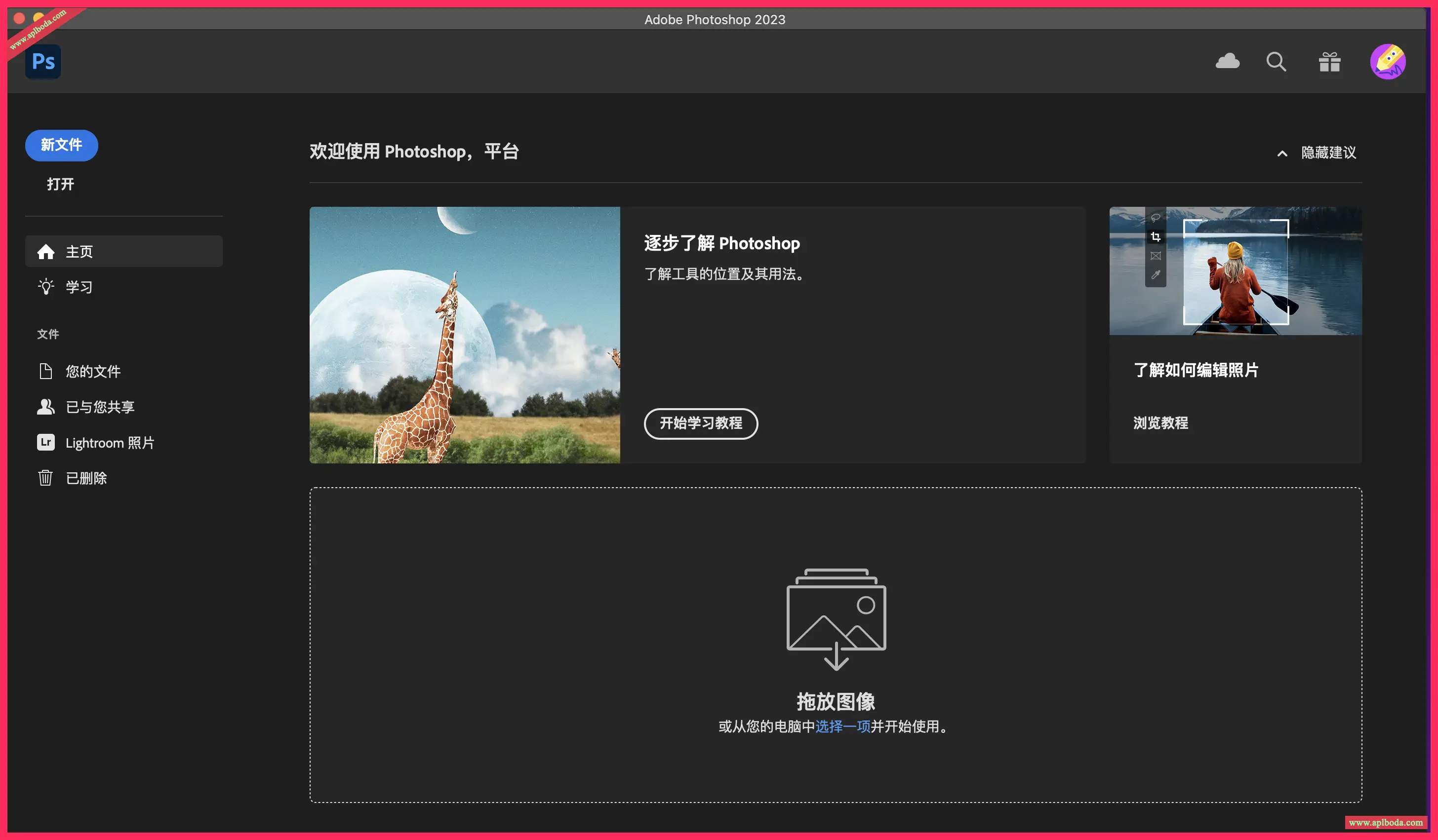Viewport: 1438px width, 840px height.
Task: Click the giraffe and moon tutorial thumbnail
Action: [x=465, y=335]
